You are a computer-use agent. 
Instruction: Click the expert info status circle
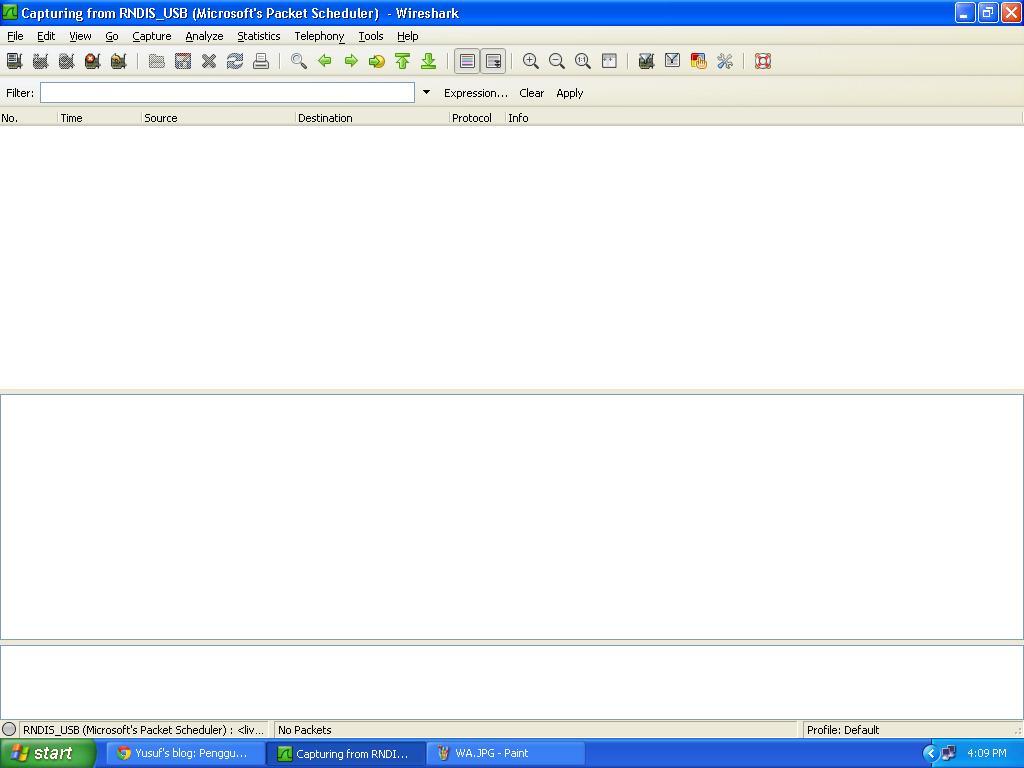point(9,729)
